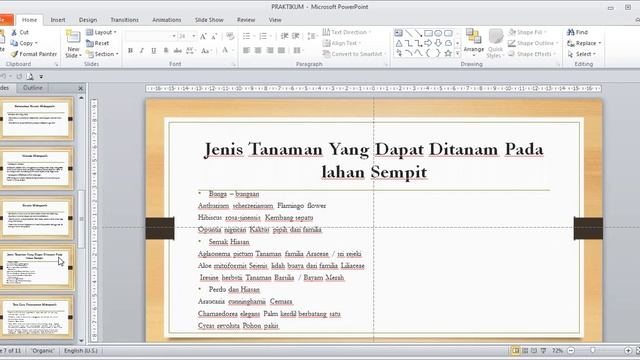Start Slide Show from status bar

click(543, 351)
